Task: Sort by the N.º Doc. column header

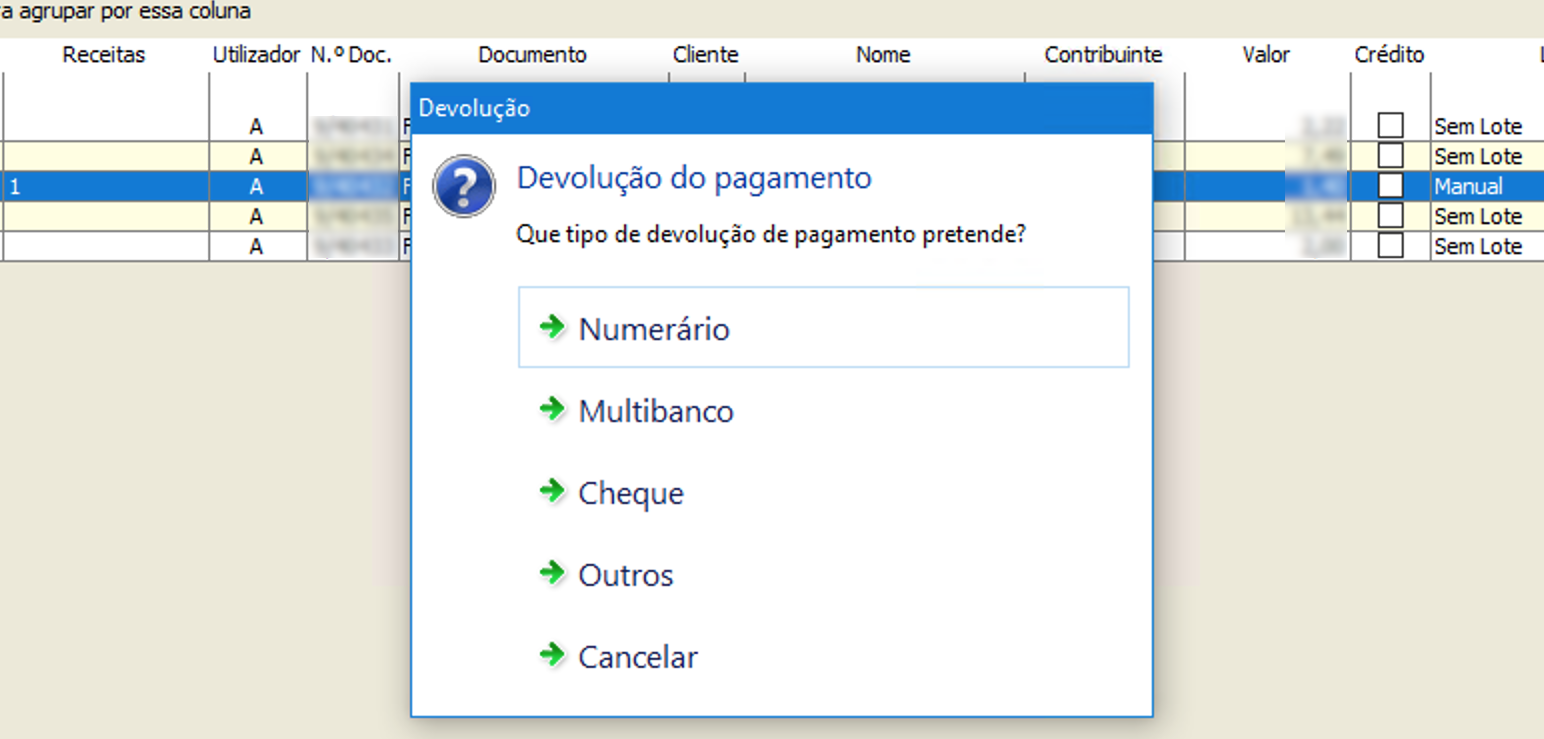Action: tap(351, 55)
